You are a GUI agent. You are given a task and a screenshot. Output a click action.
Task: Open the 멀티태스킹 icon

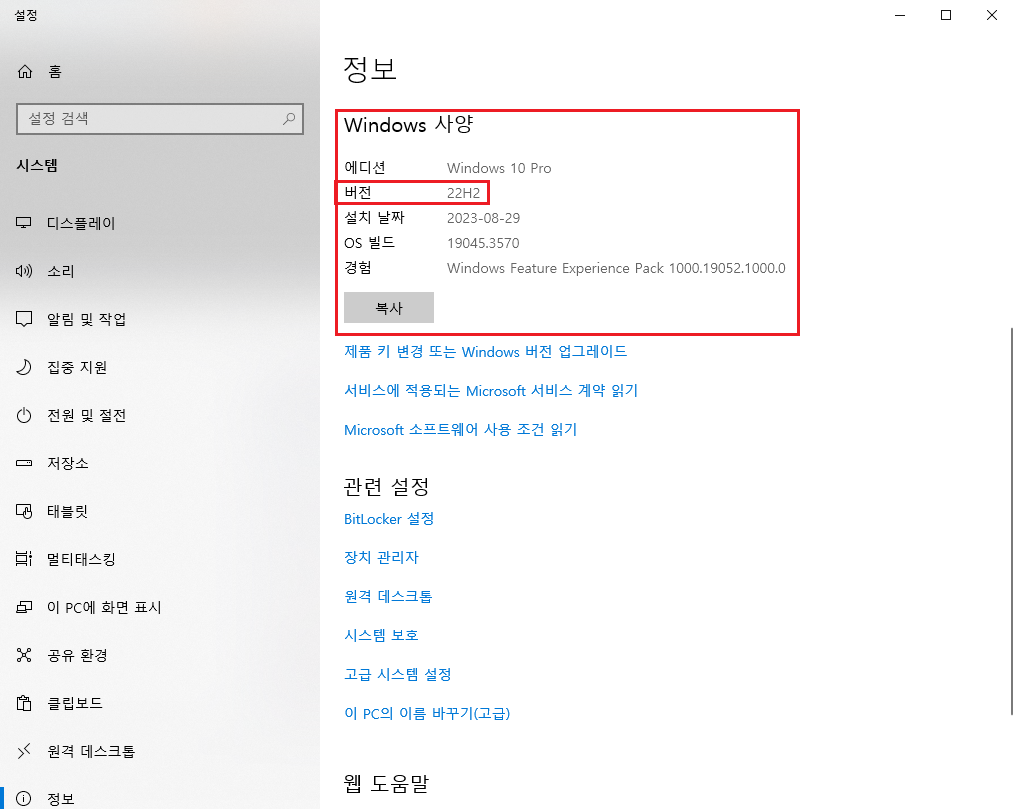click(x=24, y=559)
